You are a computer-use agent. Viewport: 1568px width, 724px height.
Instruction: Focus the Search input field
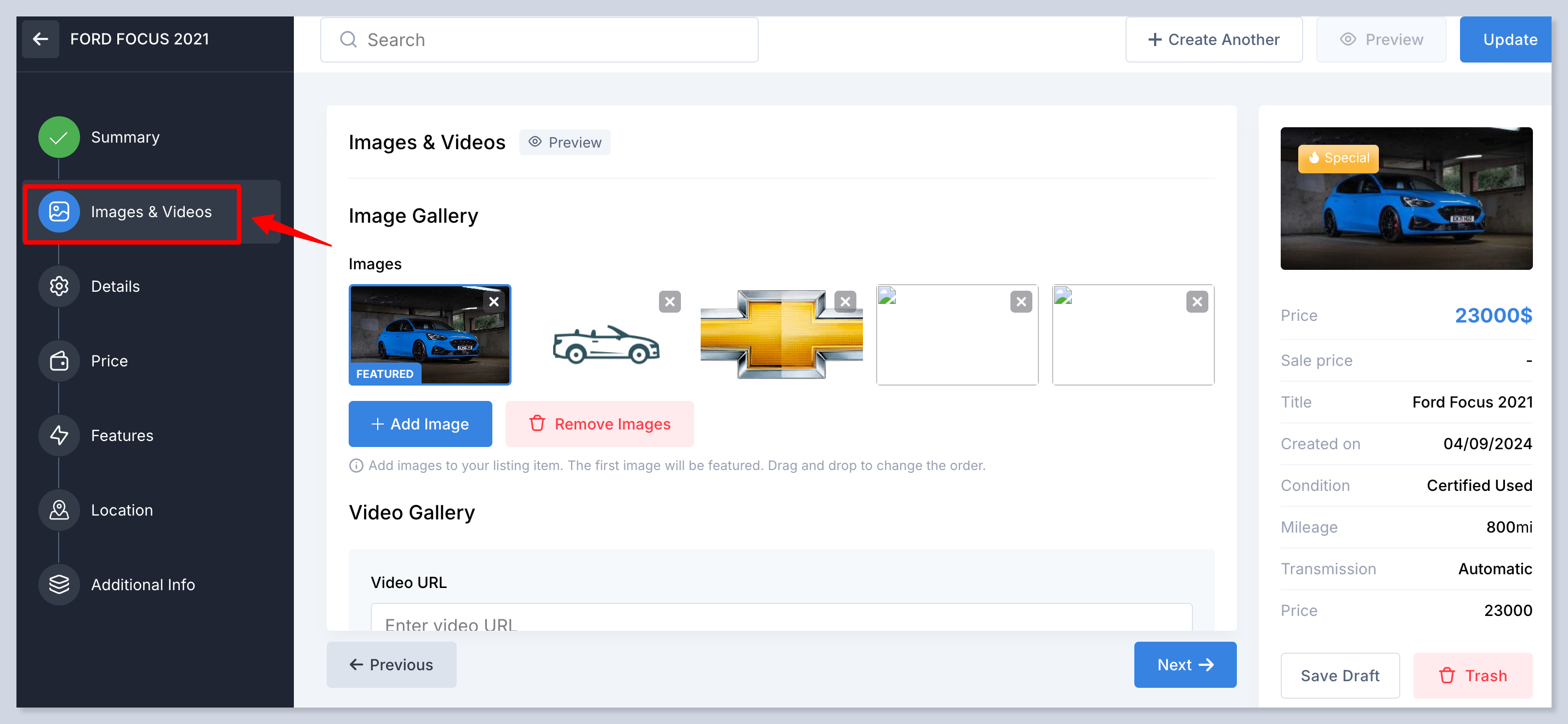coord(539,39)
